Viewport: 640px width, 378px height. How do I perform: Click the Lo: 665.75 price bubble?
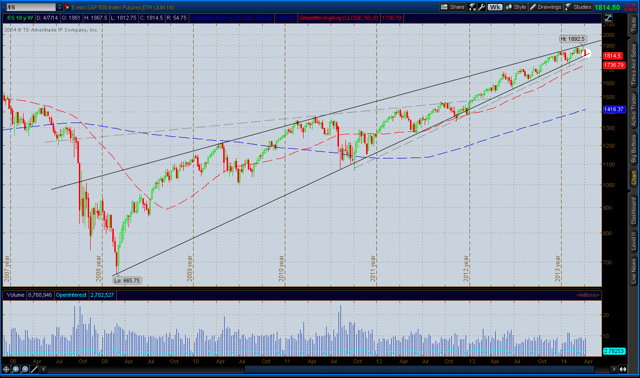pyautogui.click(x=127, y=280)
